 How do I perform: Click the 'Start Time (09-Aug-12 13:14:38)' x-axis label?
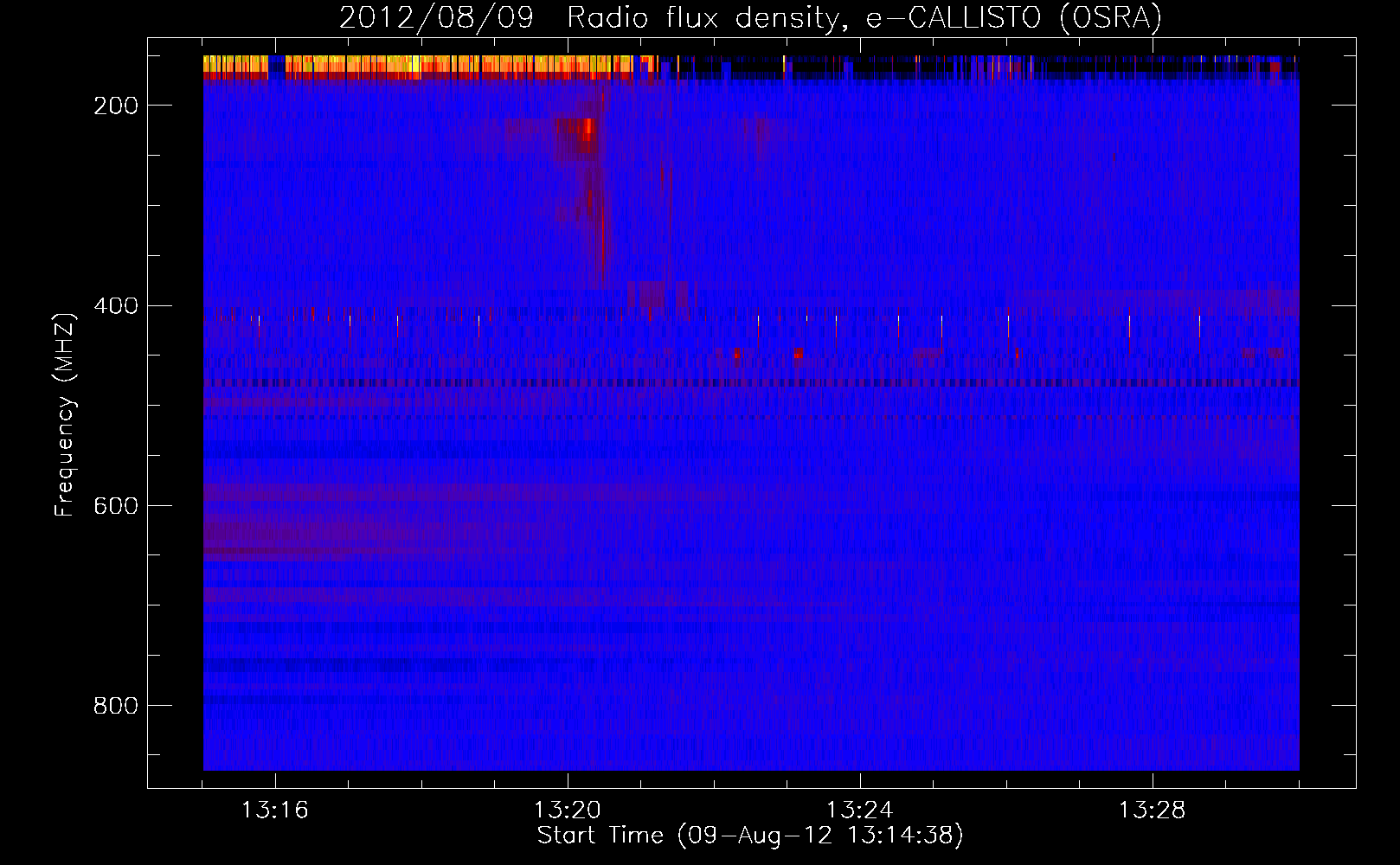(x=750, y=836)
